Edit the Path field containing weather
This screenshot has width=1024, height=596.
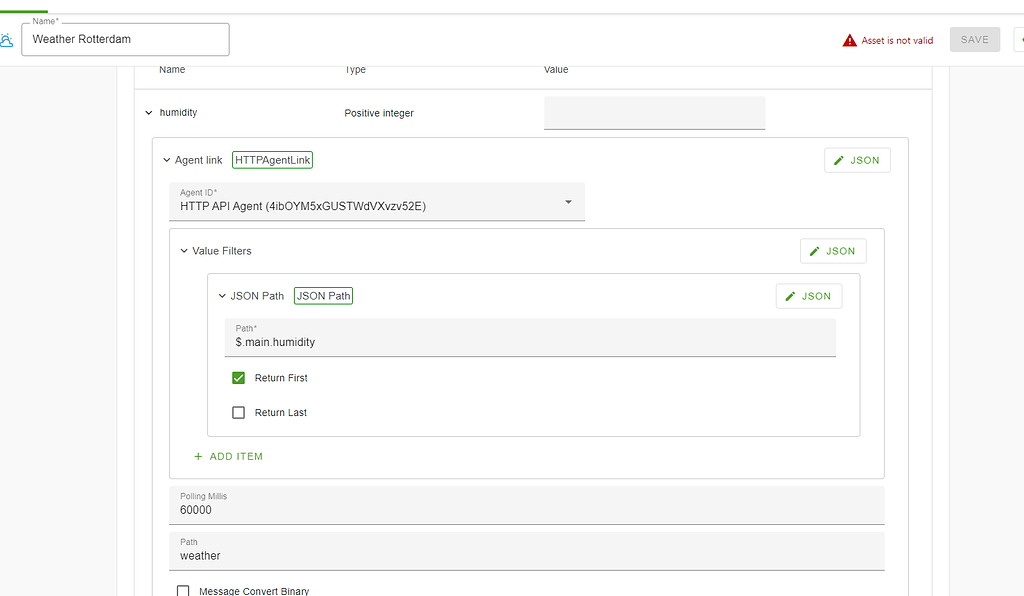[526, 551]
